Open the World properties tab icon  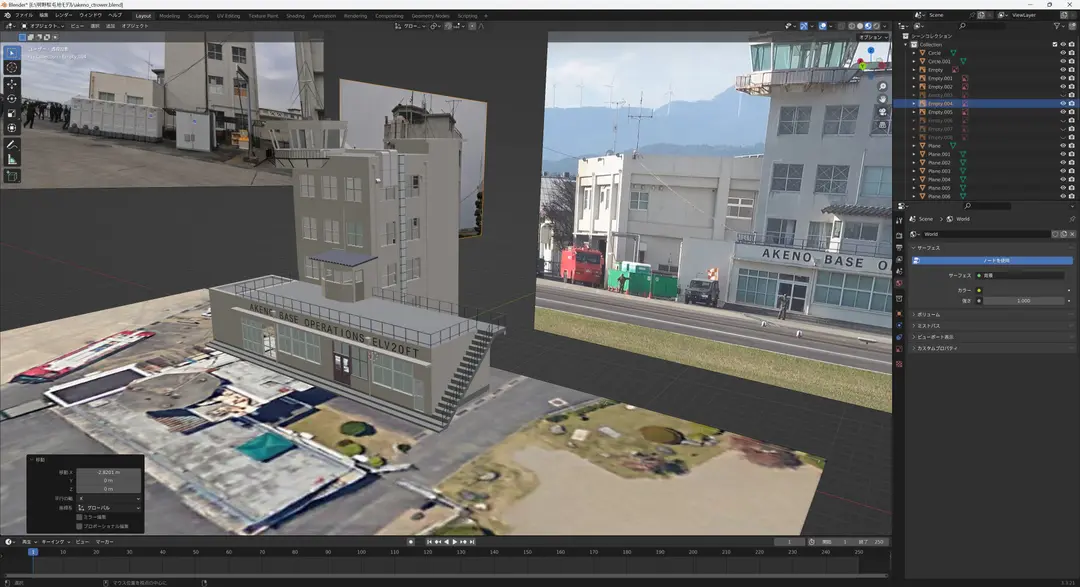pos(899,283)
